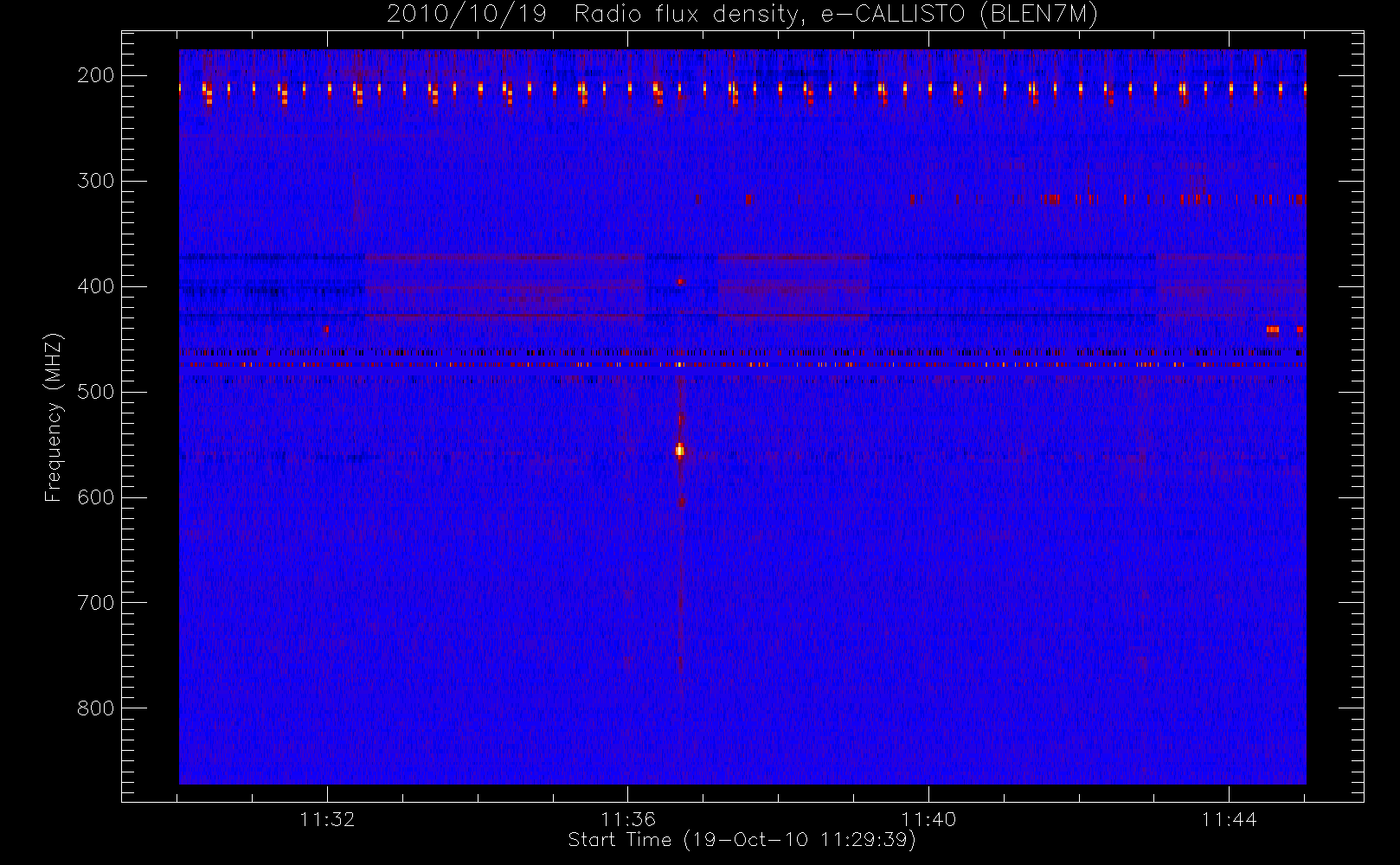This screenshot has height=865, width=1400.
Task: Click the plot title '2010/10/19 Radio flux density, e-CALLISTO (BLEN7M)'
Action: pos(742,15)
